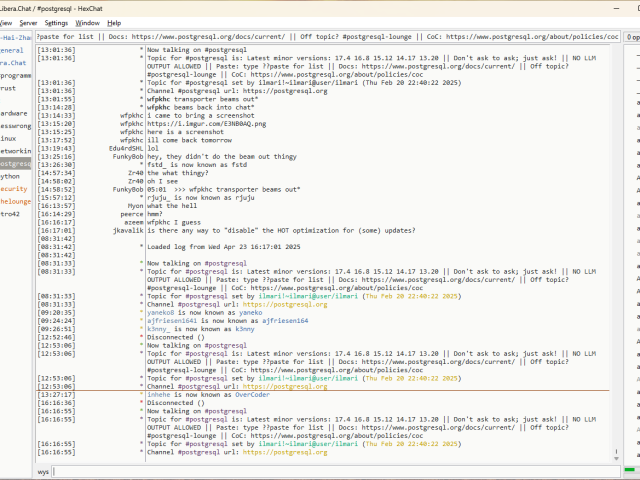
Task: Select the Libera.Chat network in channel tree
Action: pyautogui.click(x=12, y=62)
